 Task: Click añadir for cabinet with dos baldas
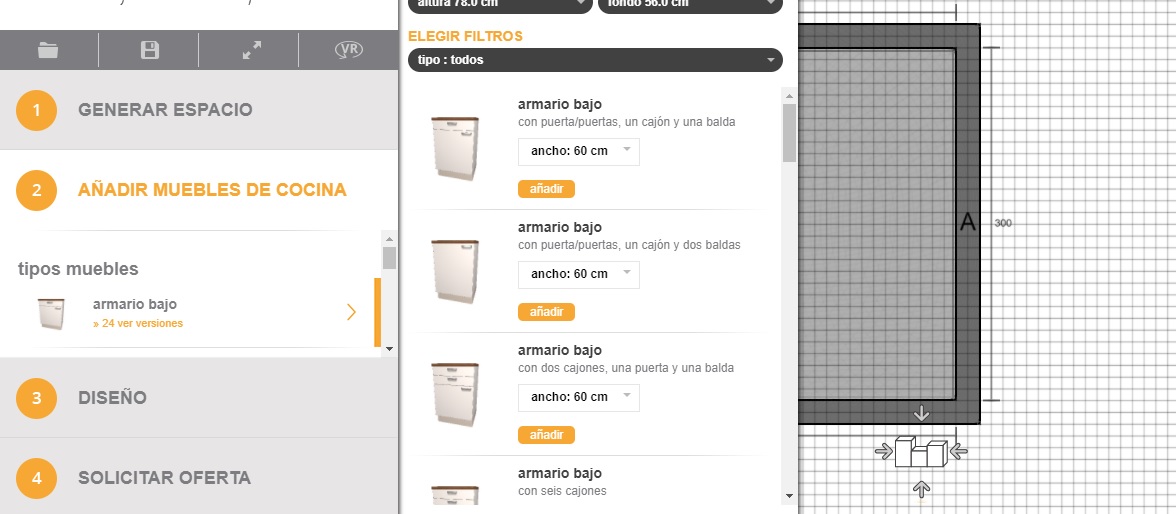pos(546,311)
